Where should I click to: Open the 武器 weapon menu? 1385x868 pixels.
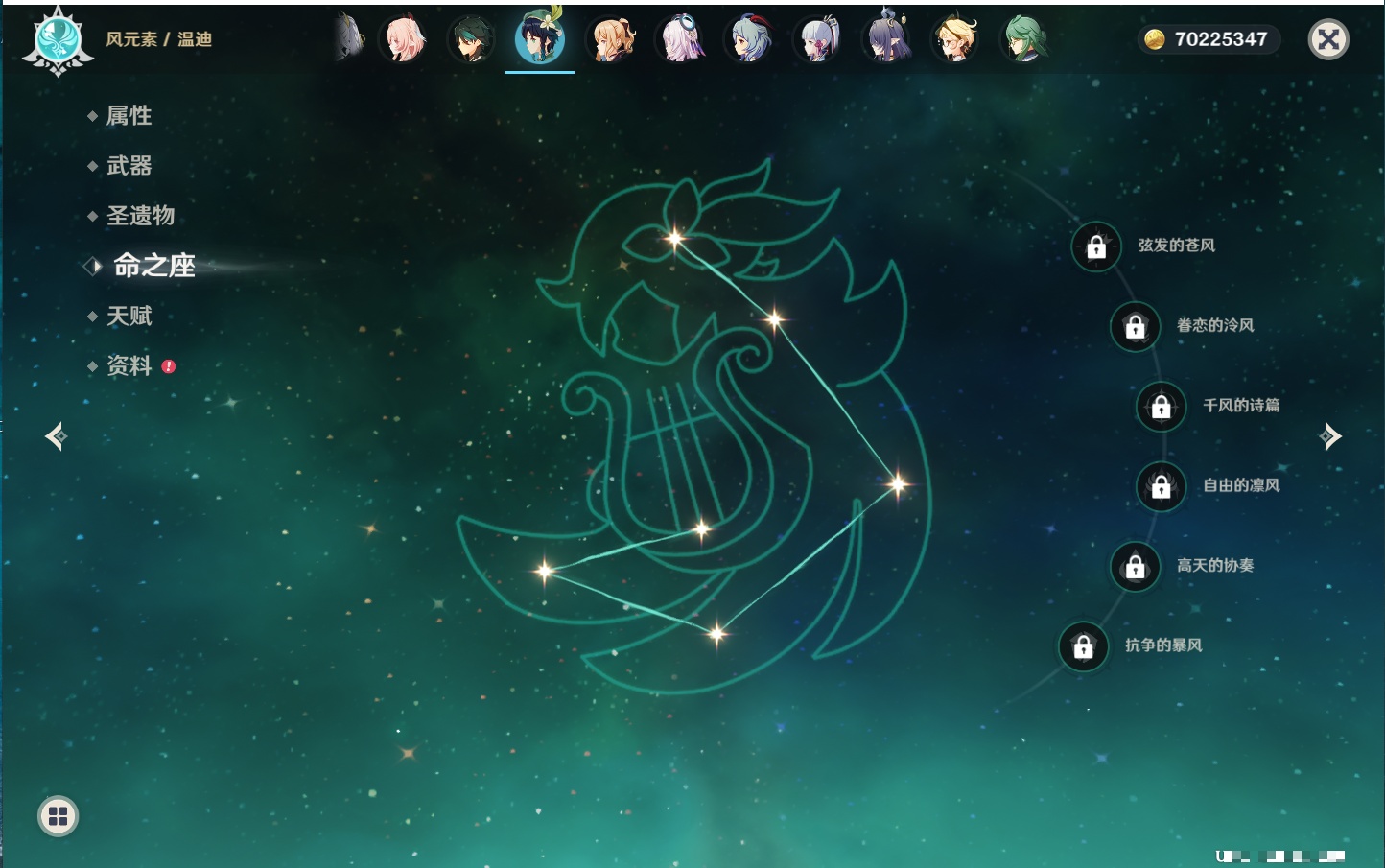[129, 166]
